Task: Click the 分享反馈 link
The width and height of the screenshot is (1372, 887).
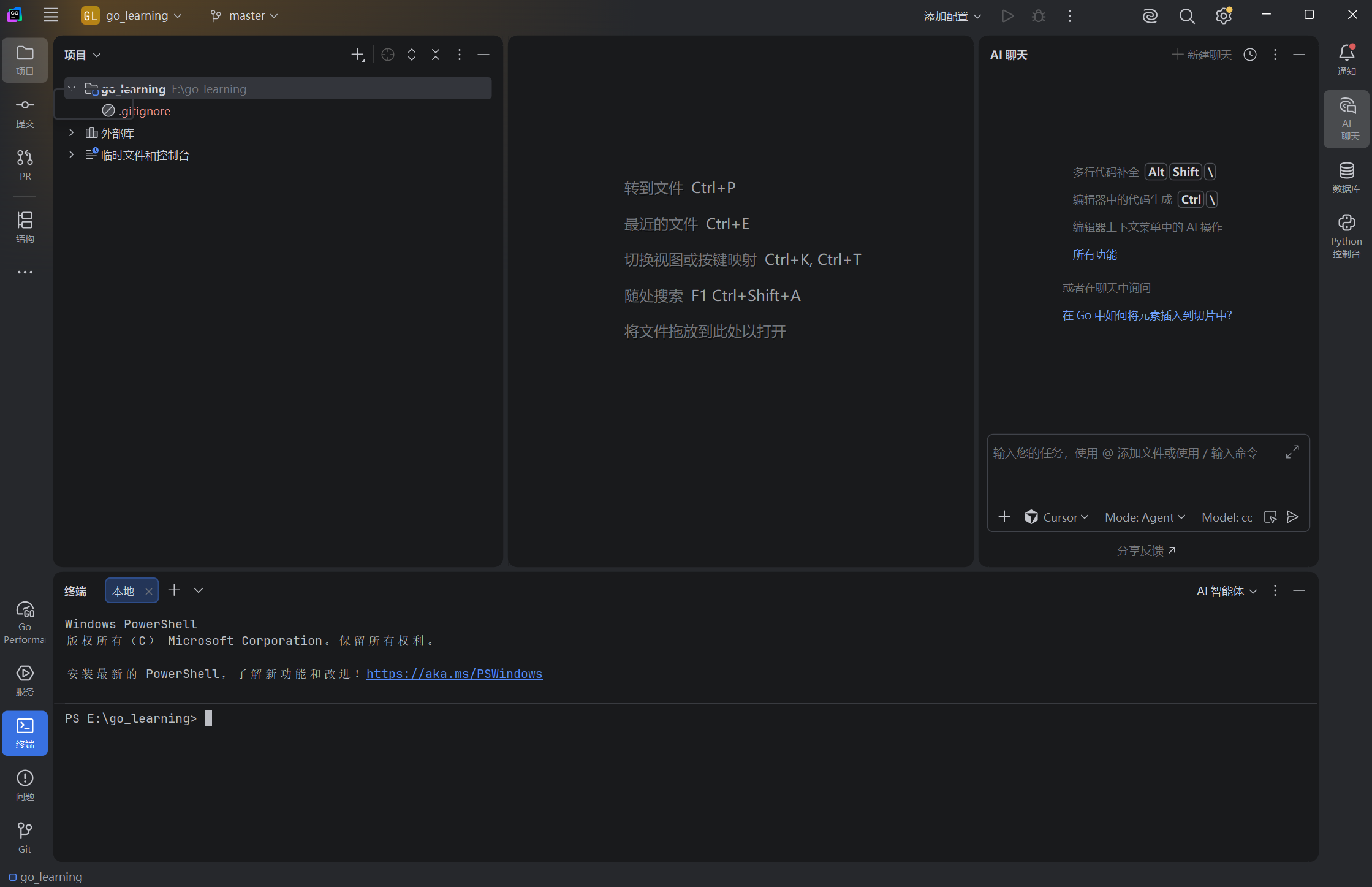Action: click(1146, 550)
